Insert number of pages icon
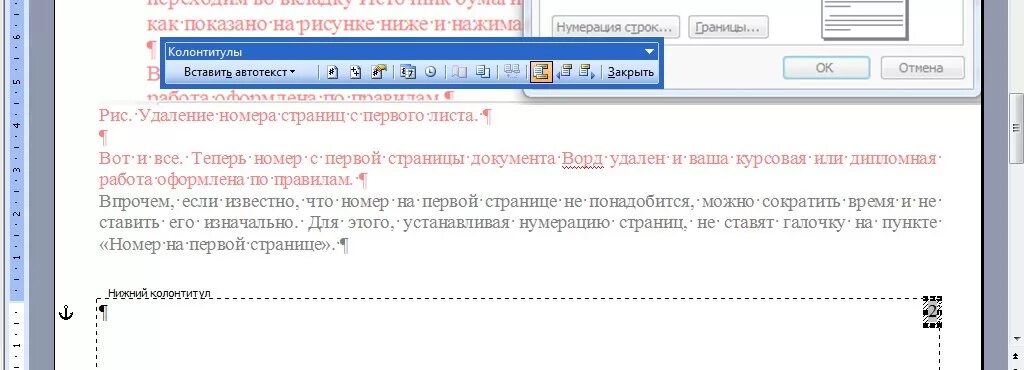 tap(355, 72)
